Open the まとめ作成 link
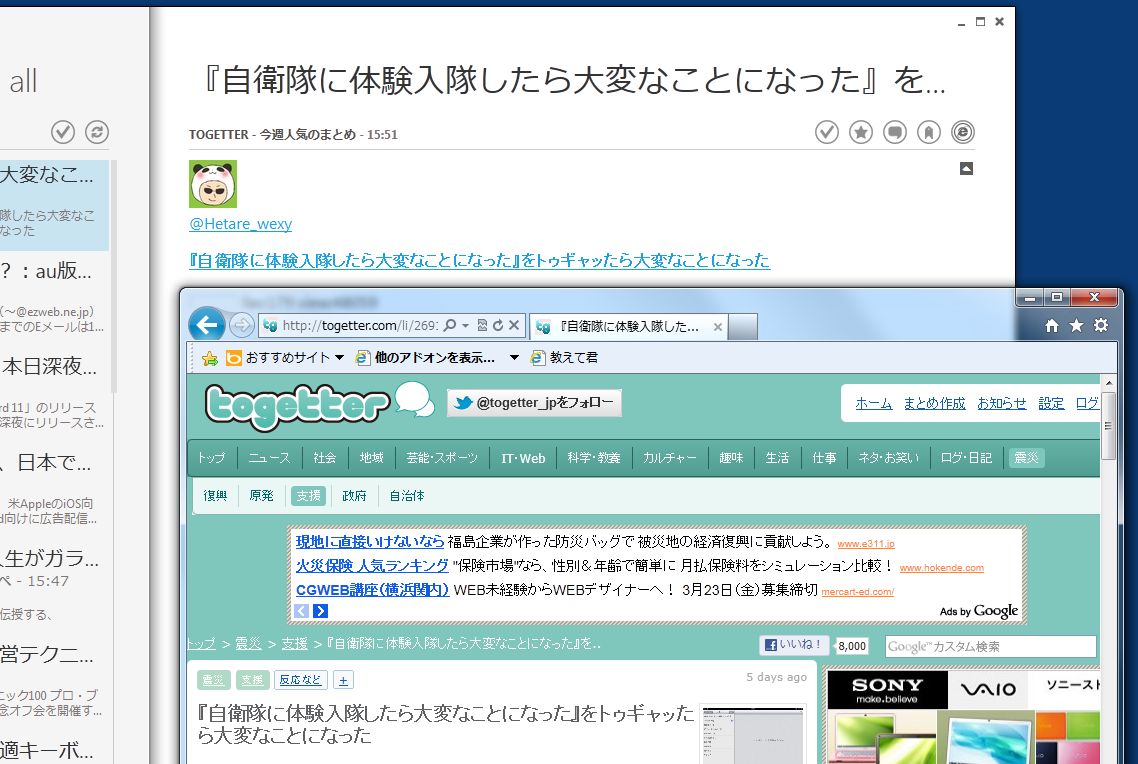This screenshot has width=1138, height=764. click(x=934, y=403)
